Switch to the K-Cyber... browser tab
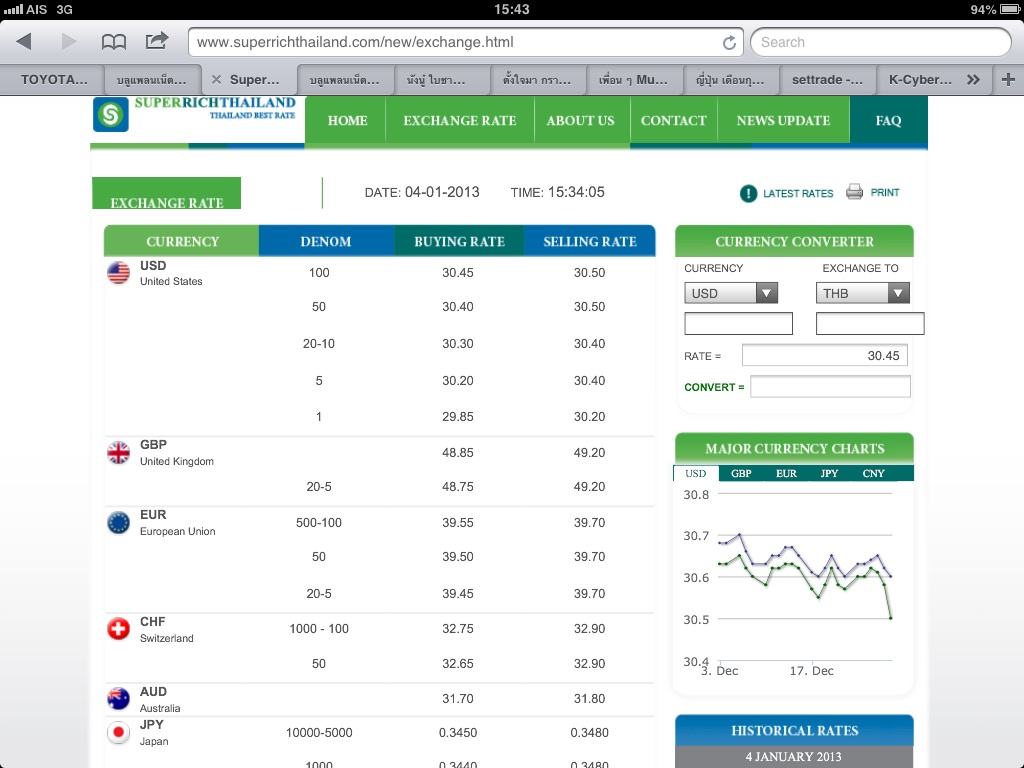The image size is (1024, 768). [x=920, y=80]
